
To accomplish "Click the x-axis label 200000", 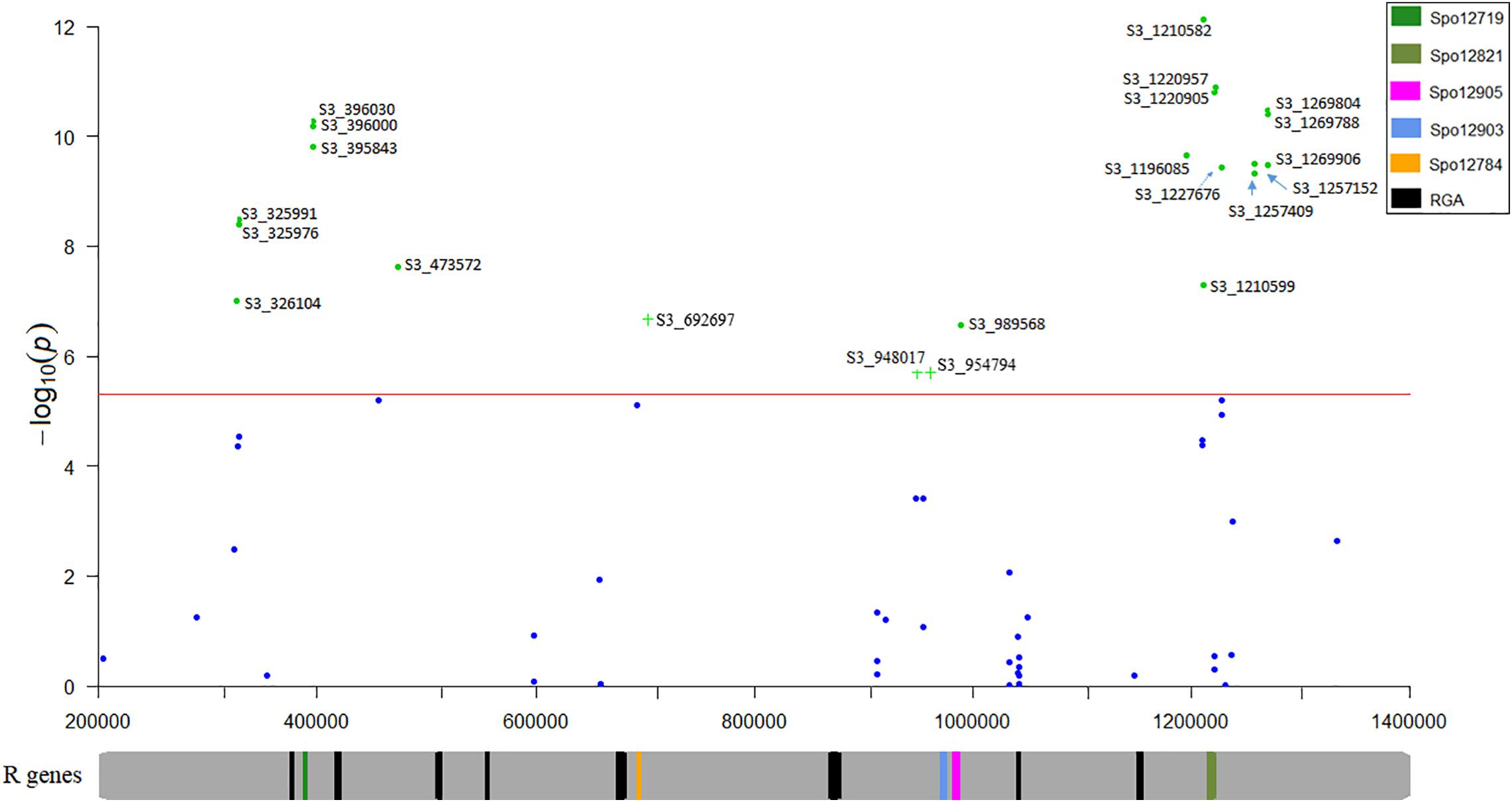I will pos(97,721).
